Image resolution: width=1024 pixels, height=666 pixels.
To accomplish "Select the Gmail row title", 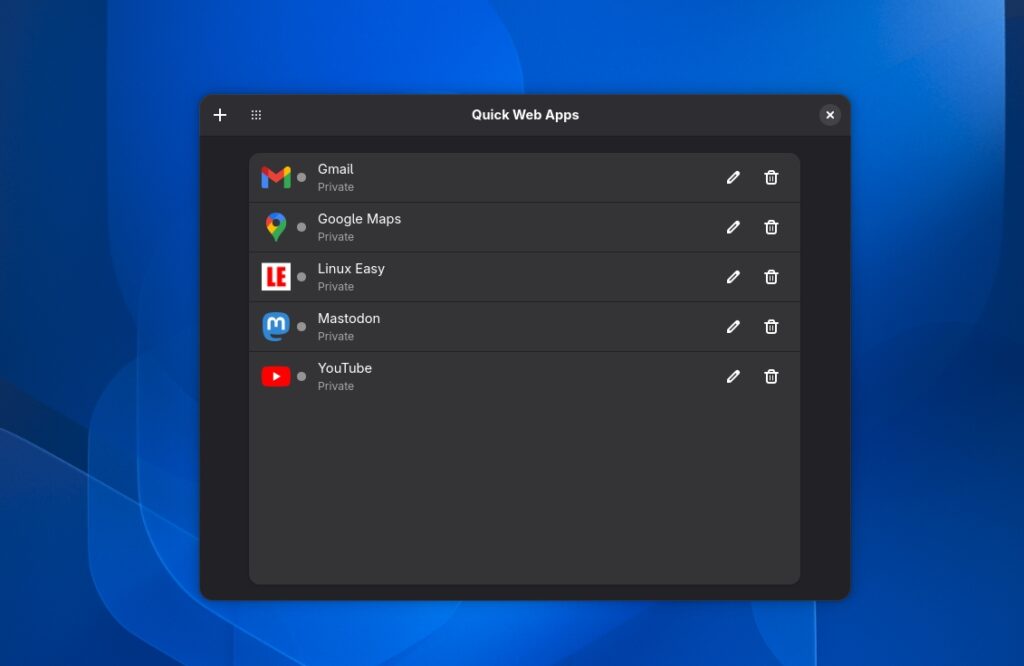I will coord(336,169).
